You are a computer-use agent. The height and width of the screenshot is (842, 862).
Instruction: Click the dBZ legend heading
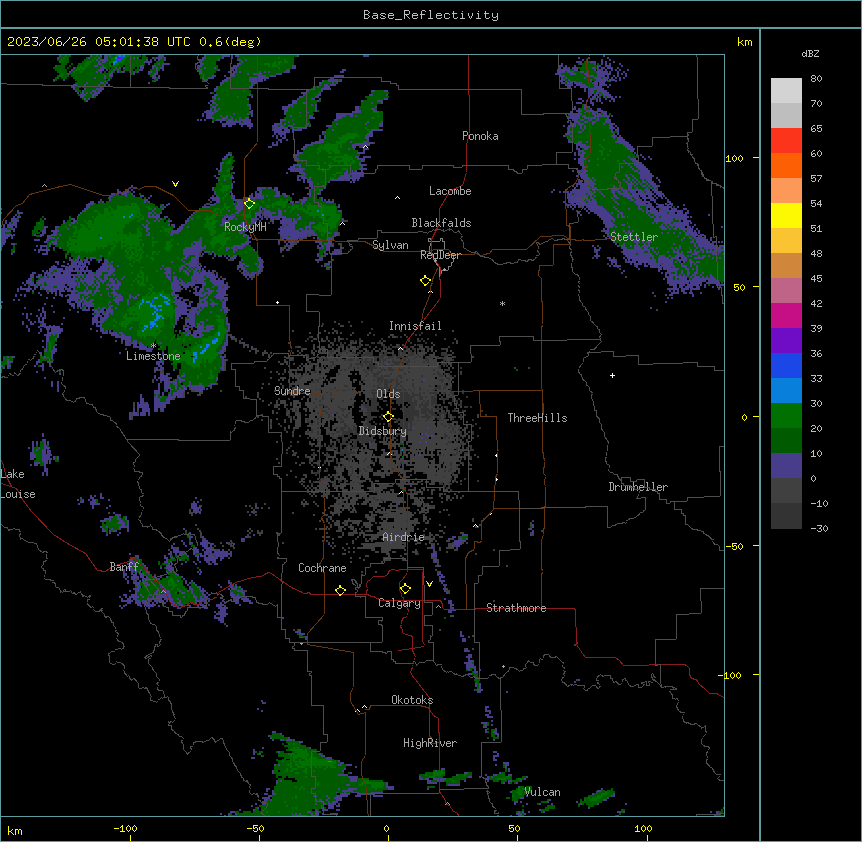coord(810,53)
